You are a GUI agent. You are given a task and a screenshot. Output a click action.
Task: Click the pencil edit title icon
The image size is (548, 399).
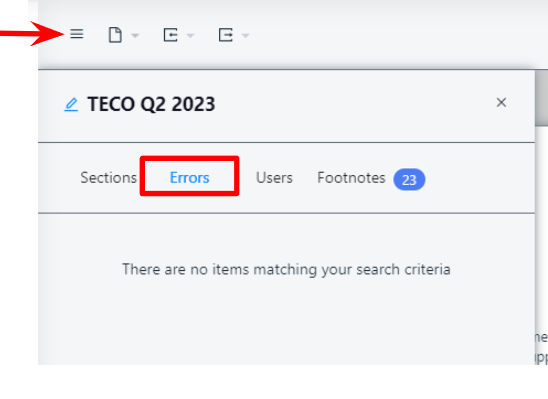(x=71, y=105)
